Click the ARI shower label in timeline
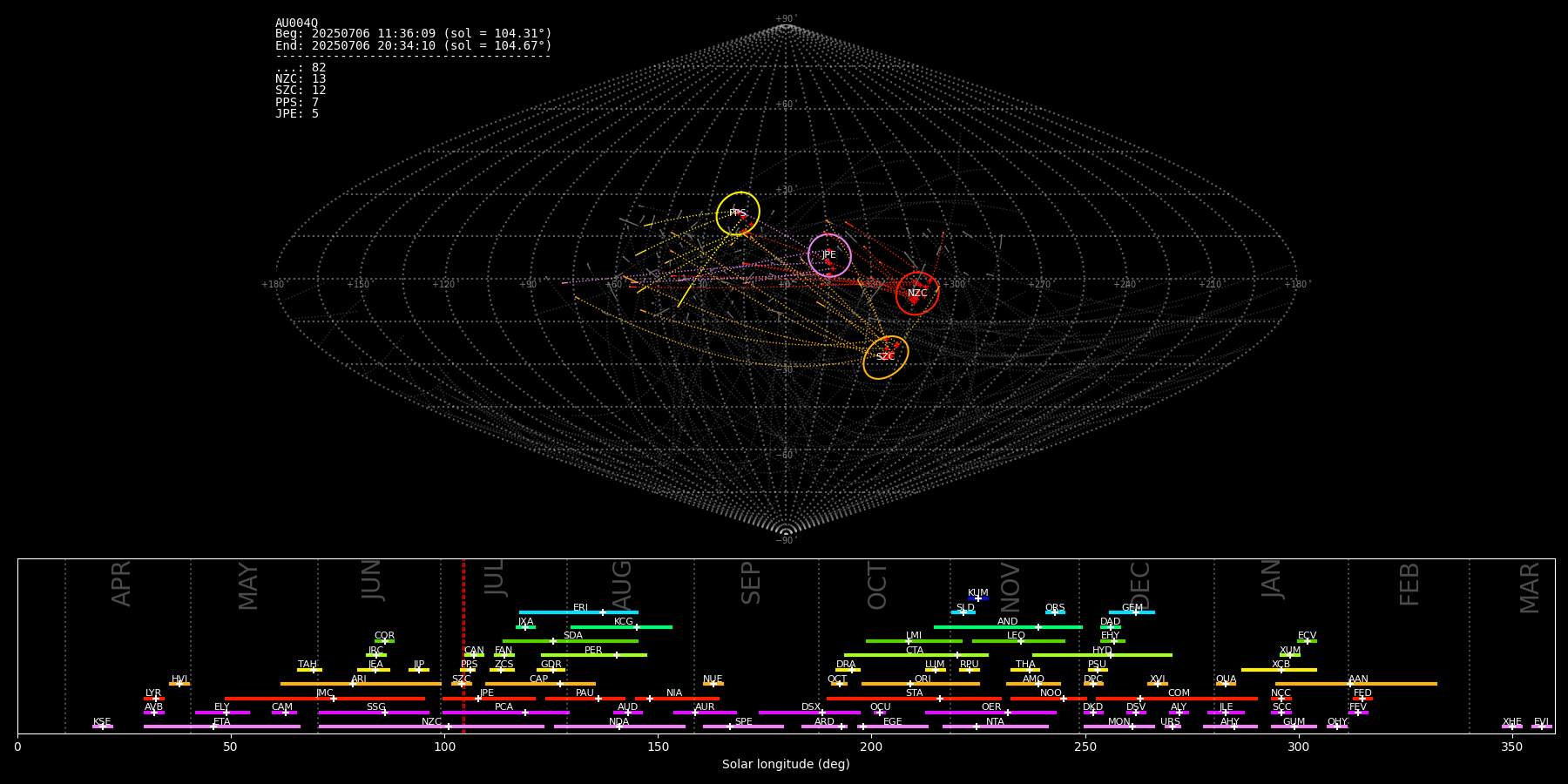This screenshot has height=784, width=1568. pos(359,679)
